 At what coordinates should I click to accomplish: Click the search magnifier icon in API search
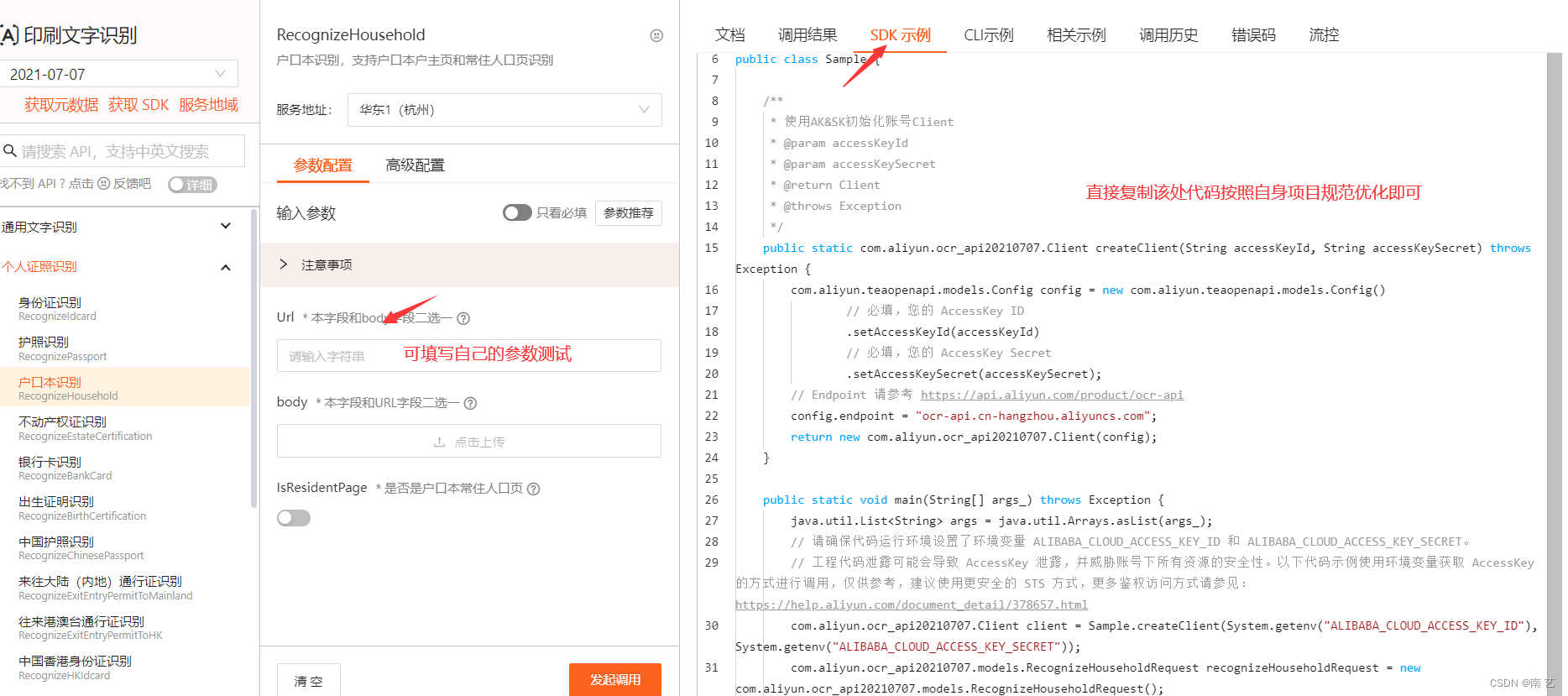pyautogui.click(x=10, y=151)
